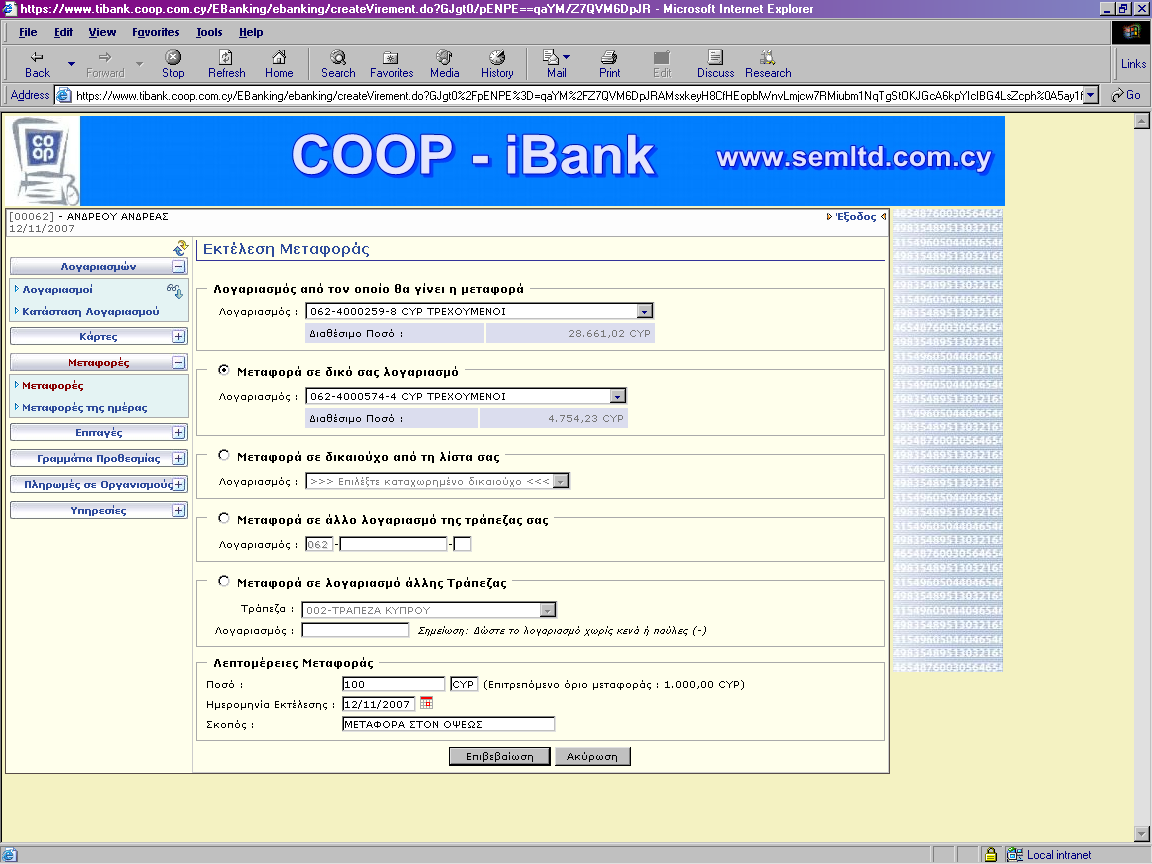Screen dimensions: 1152x864
Task: Open the View menu
Action: pos(102,32)
